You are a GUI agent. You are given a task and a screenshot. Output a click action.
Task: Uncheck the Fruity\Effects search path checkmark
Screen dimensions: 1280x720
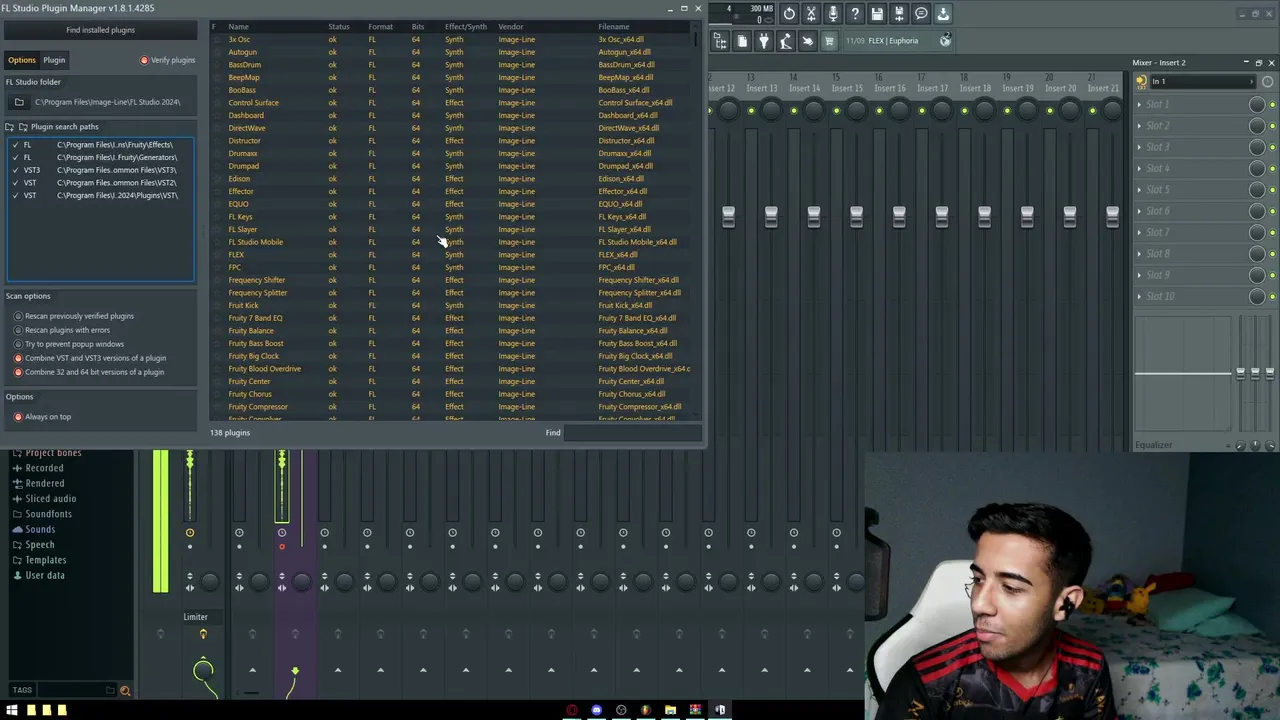tap(15, 145)
